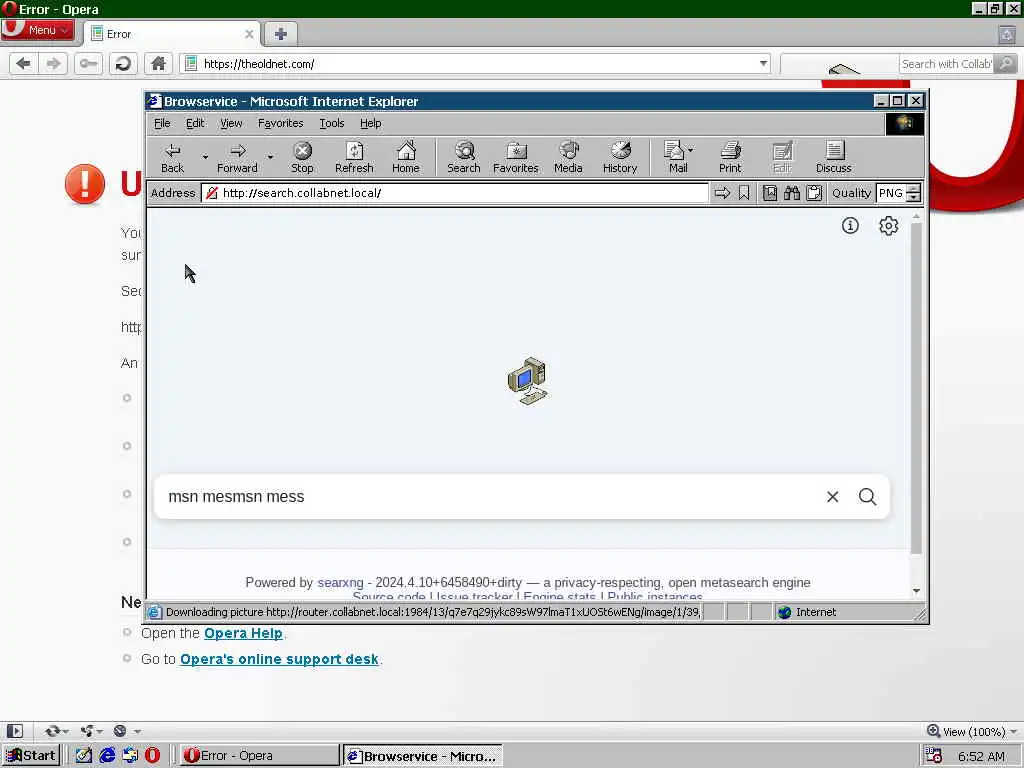
Task: Stop page loading in Internet Explorer
Action: [302, 157]
